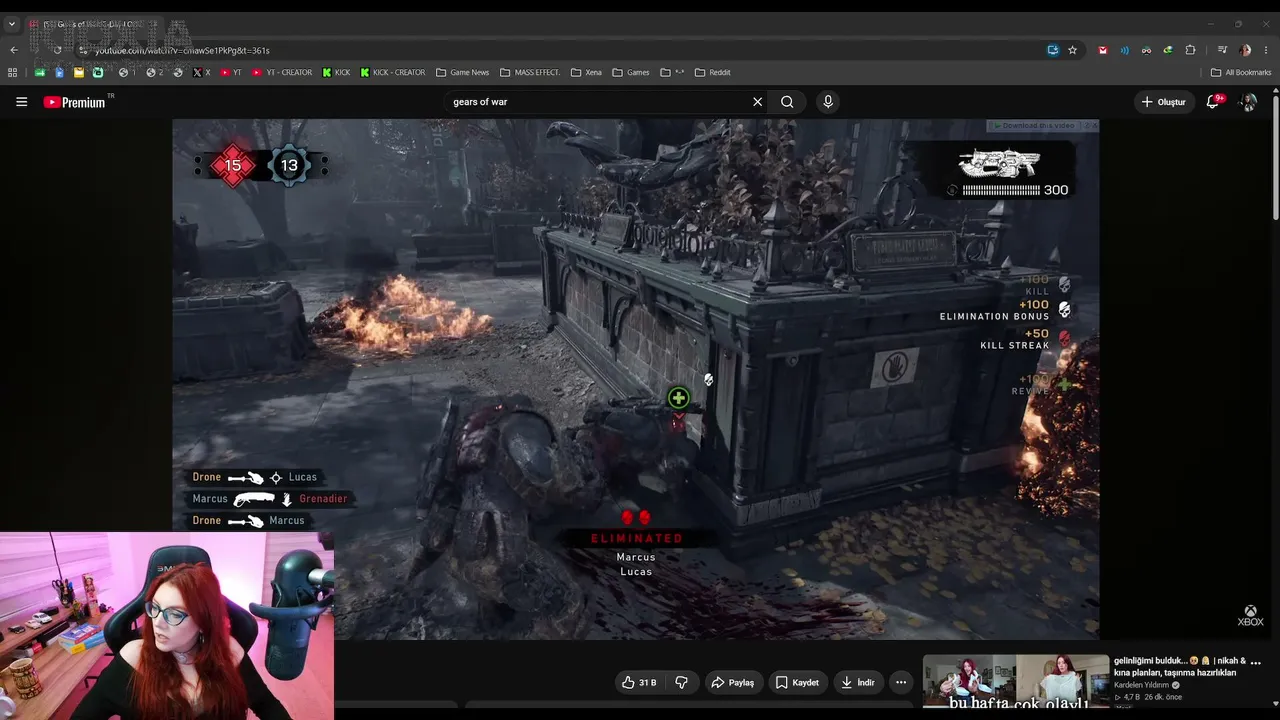1280x720 pixels.
Task: Open the KICK bookmark
Action: pos(336,72)
